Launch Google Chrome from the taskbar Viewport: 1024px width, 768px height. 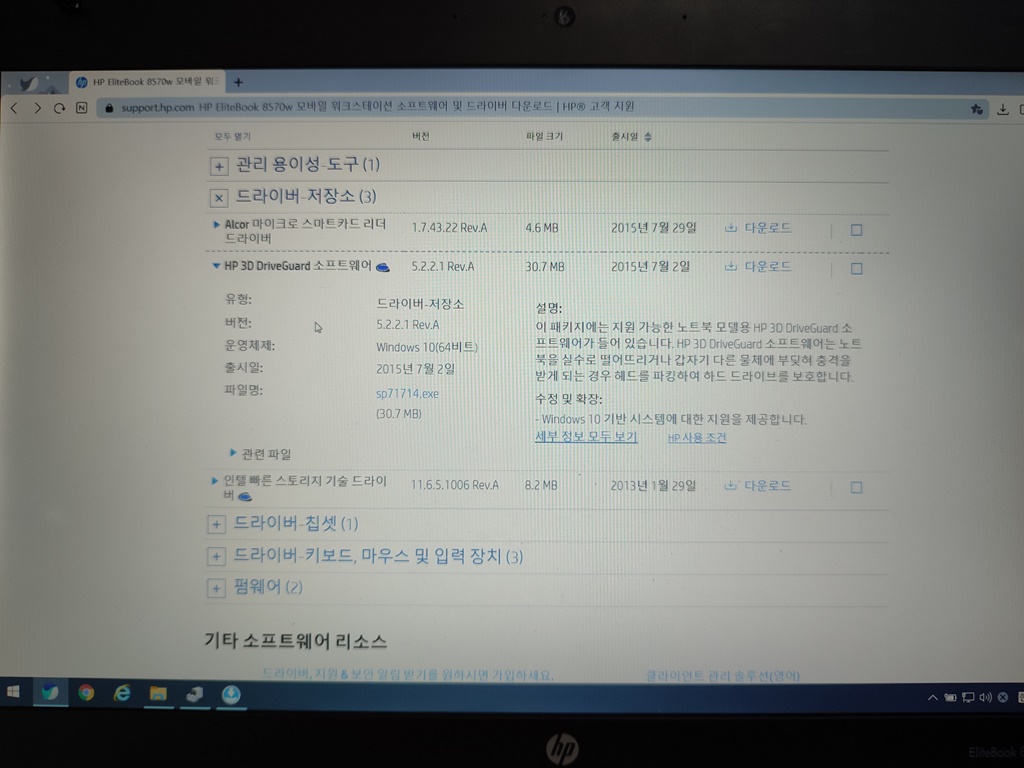[x=86, y=693]
